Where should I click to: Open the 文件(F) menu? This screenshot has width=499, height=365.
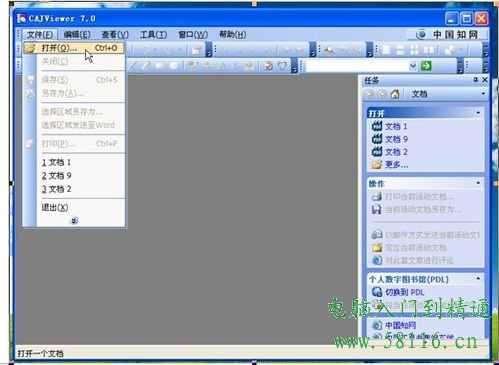pyautogui.click(x=40, y=34)
